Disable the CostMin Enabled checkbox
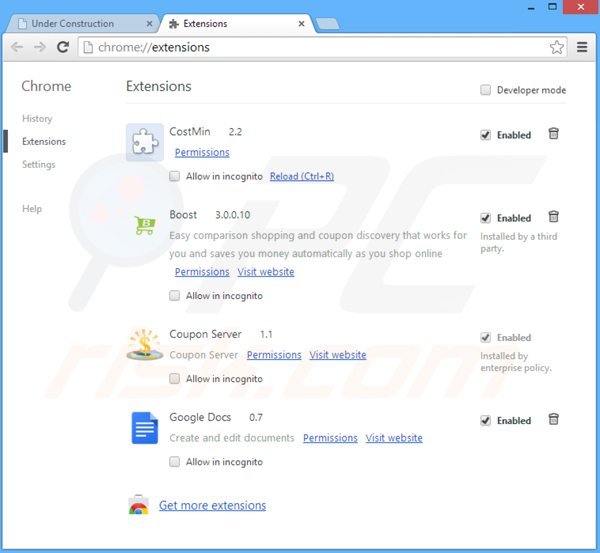 pyautogui.click(x=486, y=135)
